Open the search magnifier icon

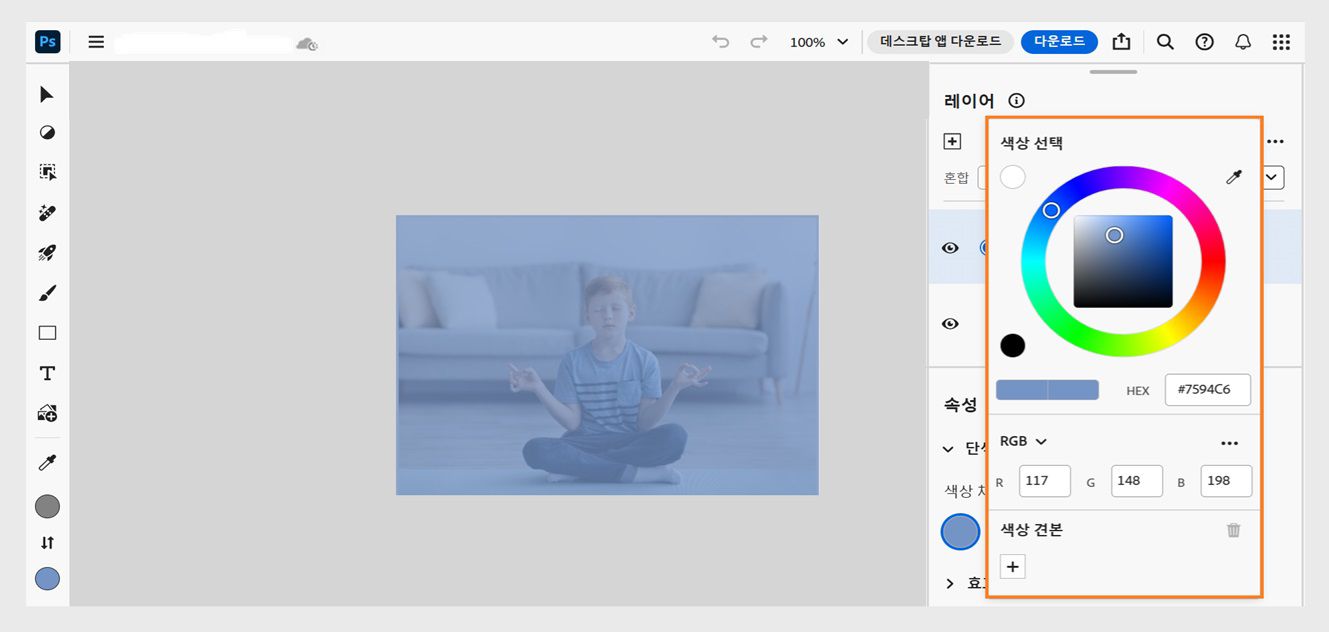1165,42
